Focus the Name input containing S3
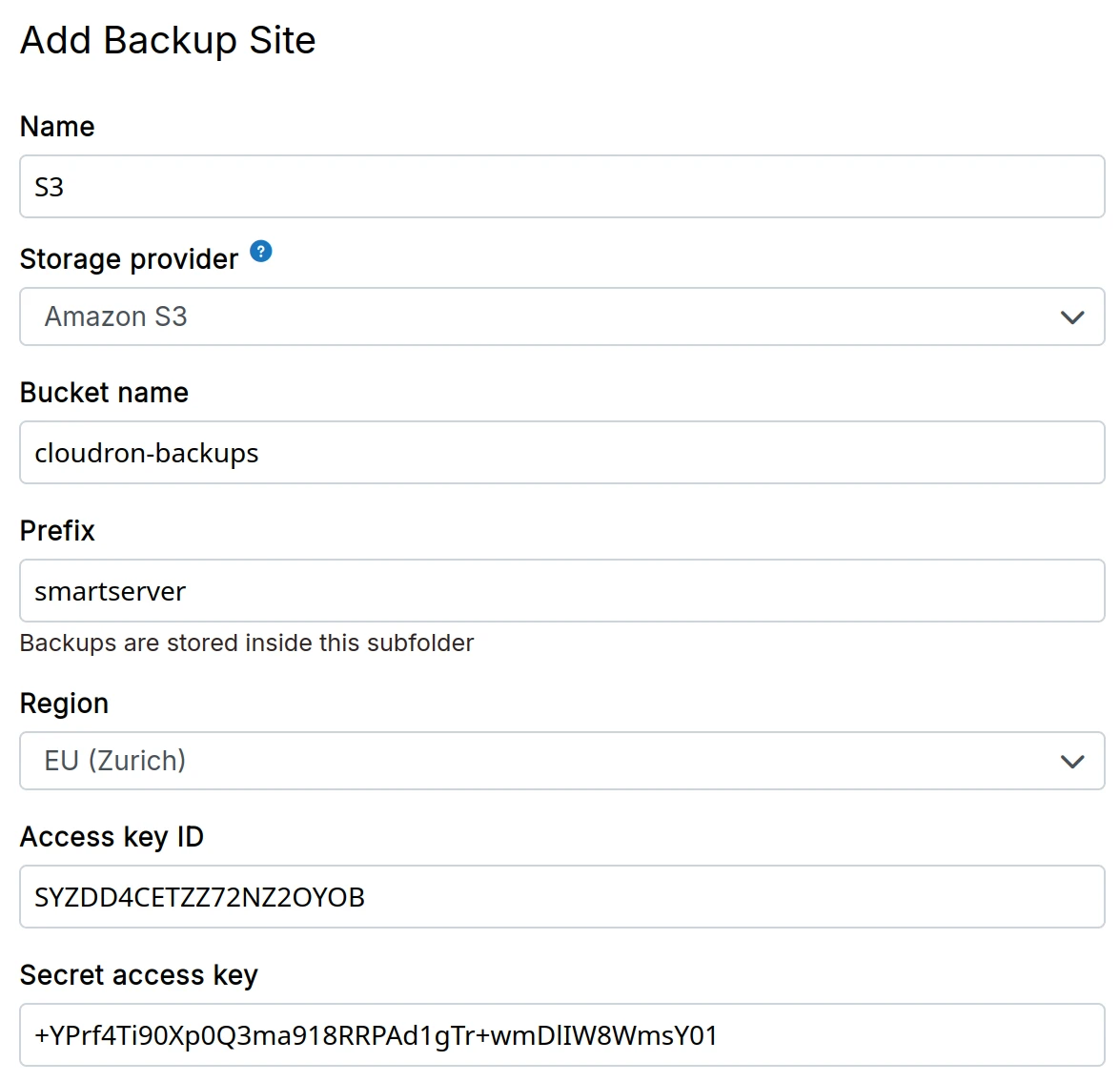The image size is (1120, 1082). click(x=560, y=187)
